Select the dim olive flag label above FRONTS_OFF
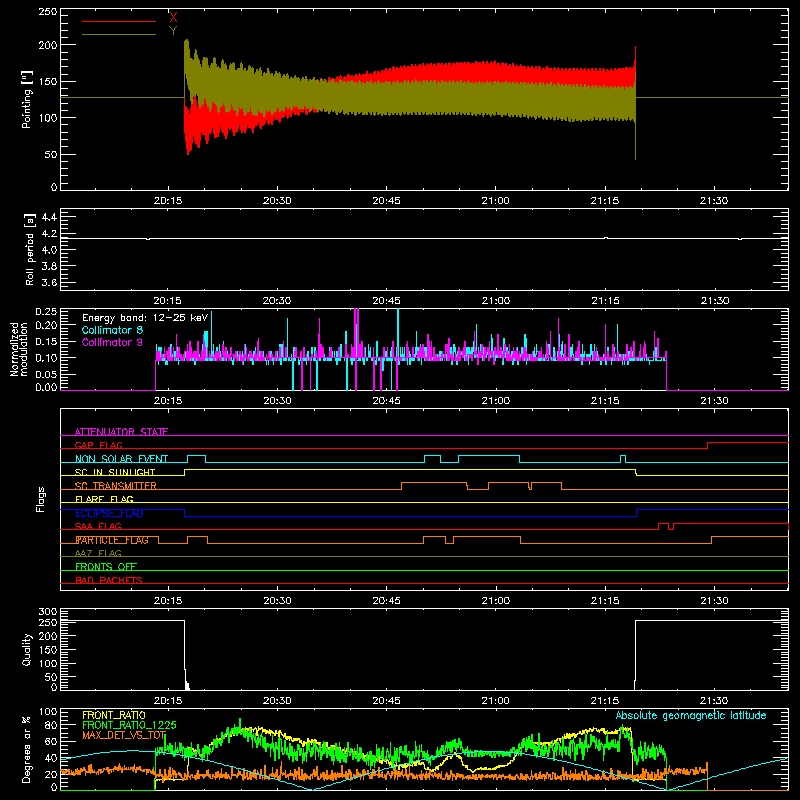 coord(98,553)
